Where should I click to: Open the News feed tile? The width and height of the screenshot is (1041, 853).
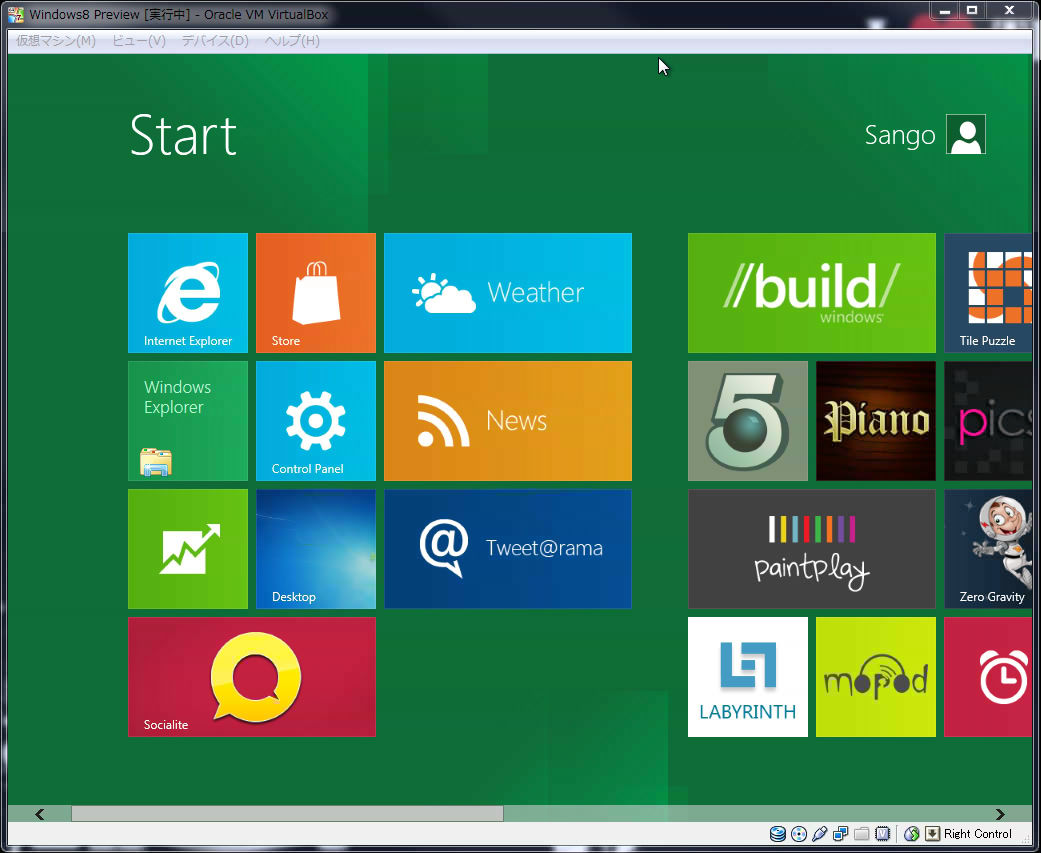(x=508, y=421)
